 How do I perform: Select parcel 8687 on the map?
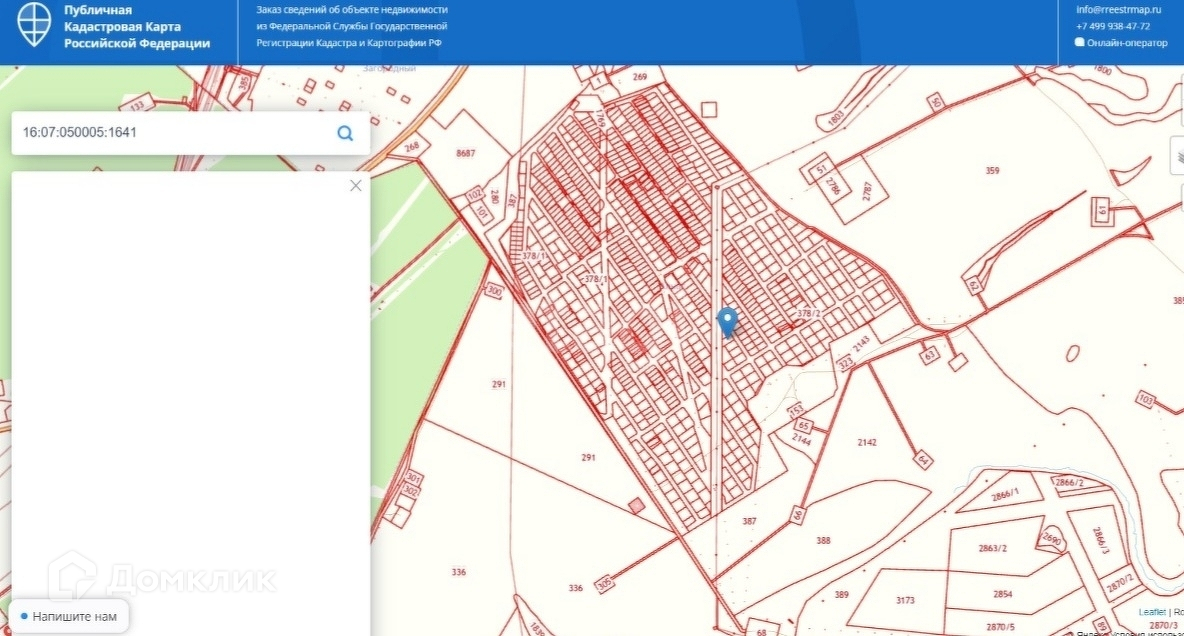click(466, 153)
